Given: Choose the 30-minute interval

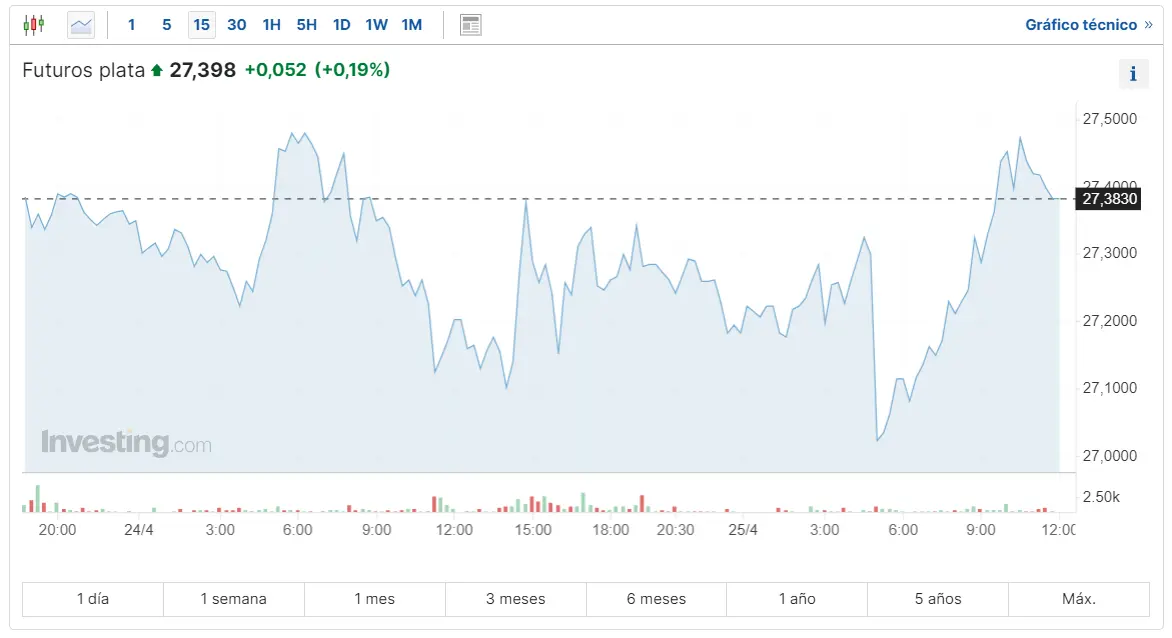Looking at the screenshot, I should coord(236,25).
